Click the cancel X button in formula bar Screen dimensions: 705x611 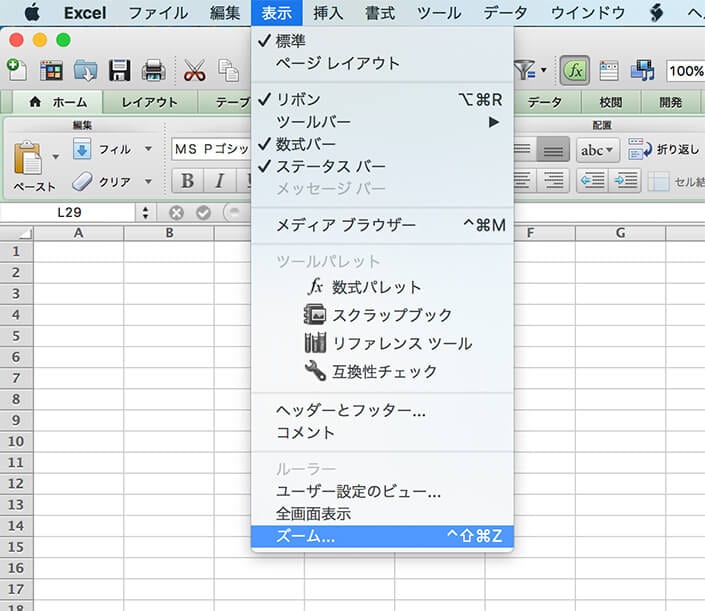click(x=176, y=213)
